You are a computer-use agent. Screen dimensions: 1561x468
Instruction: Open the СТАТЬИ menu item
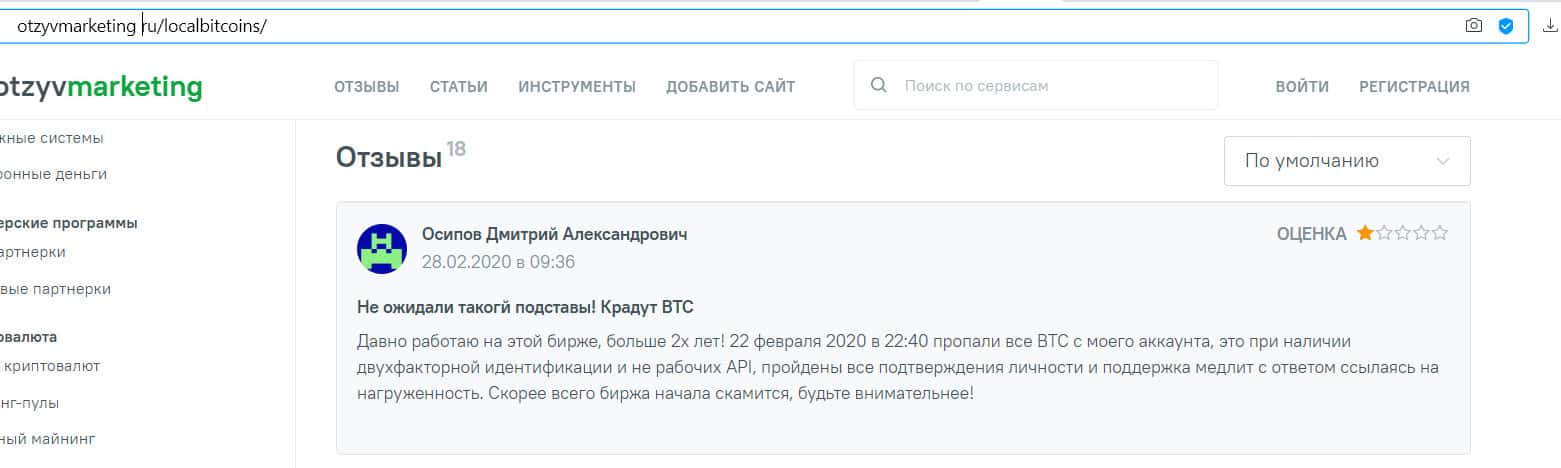pos(458,87)
